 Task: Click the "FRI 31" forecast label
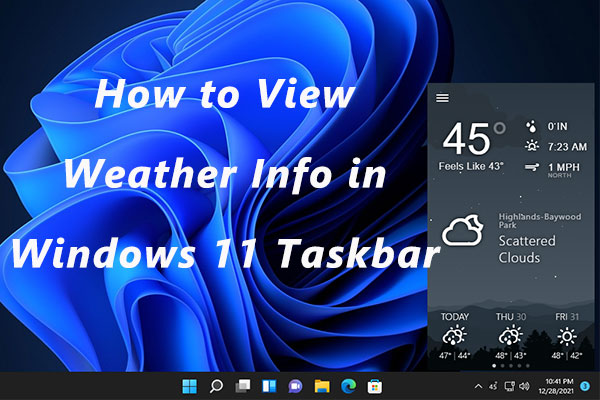567,317
